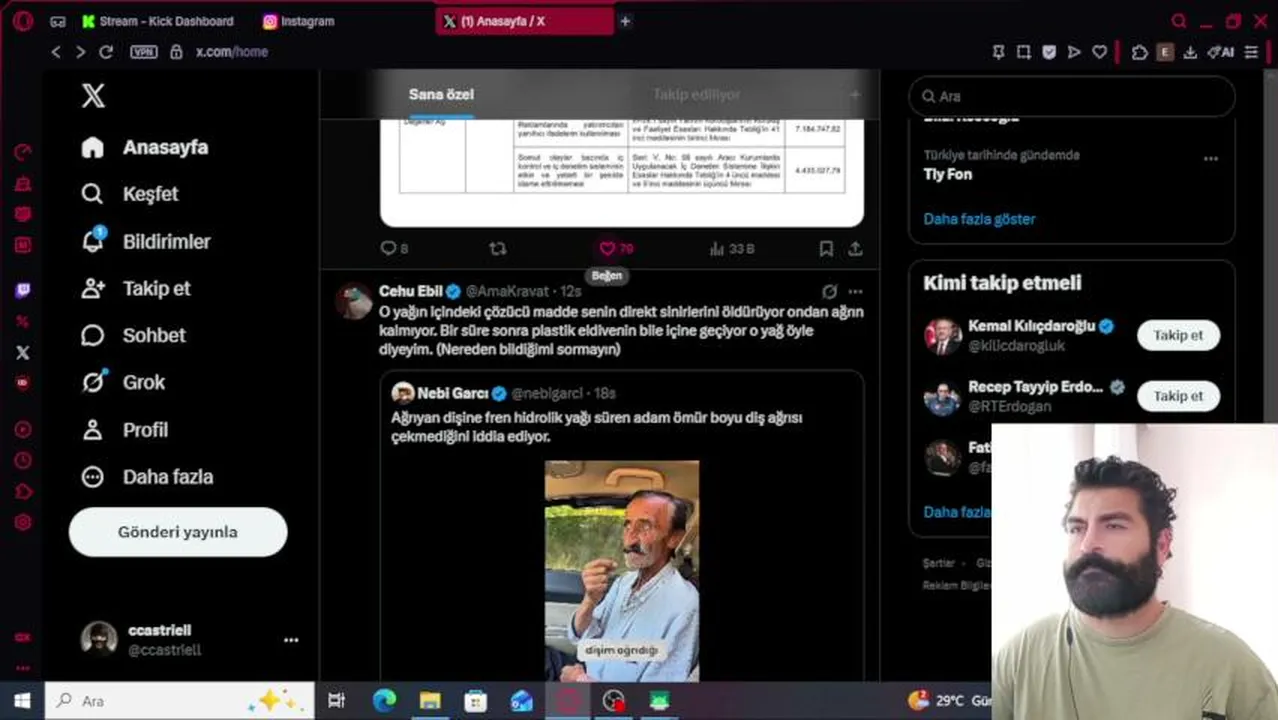Bookmark the tweet with the table image
The width and height of the screenshot is (1278, 720).
click(x=826, y=248)
